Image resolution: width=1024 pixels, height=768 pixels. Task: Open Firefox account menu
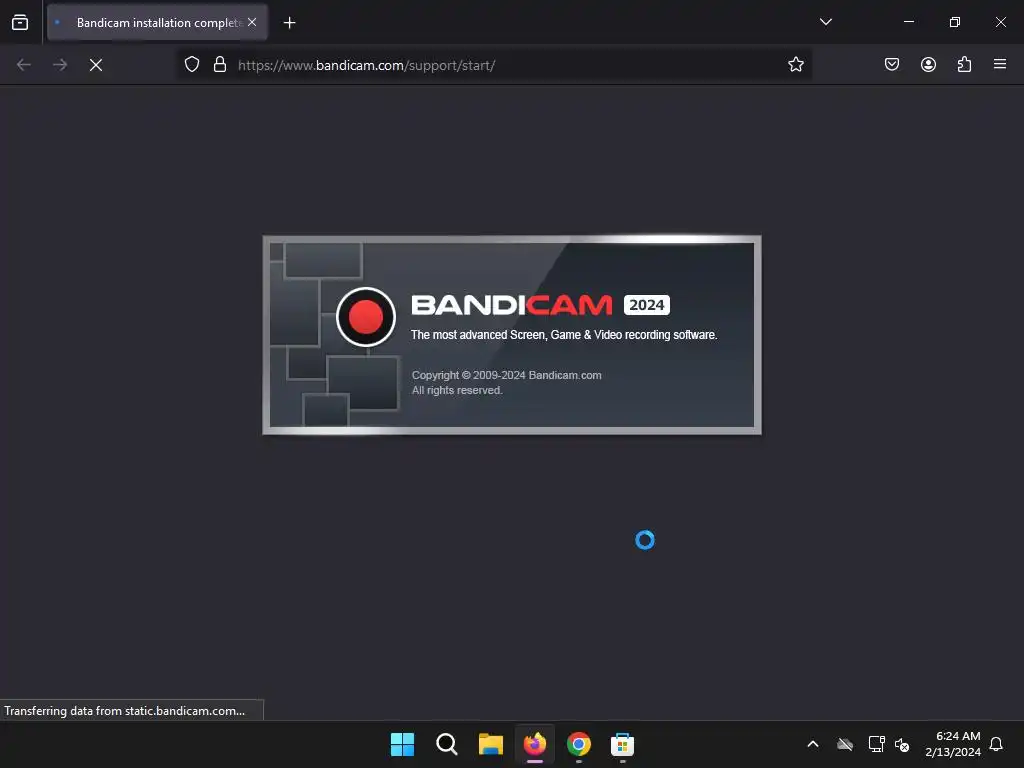click(x=928, y=65)
